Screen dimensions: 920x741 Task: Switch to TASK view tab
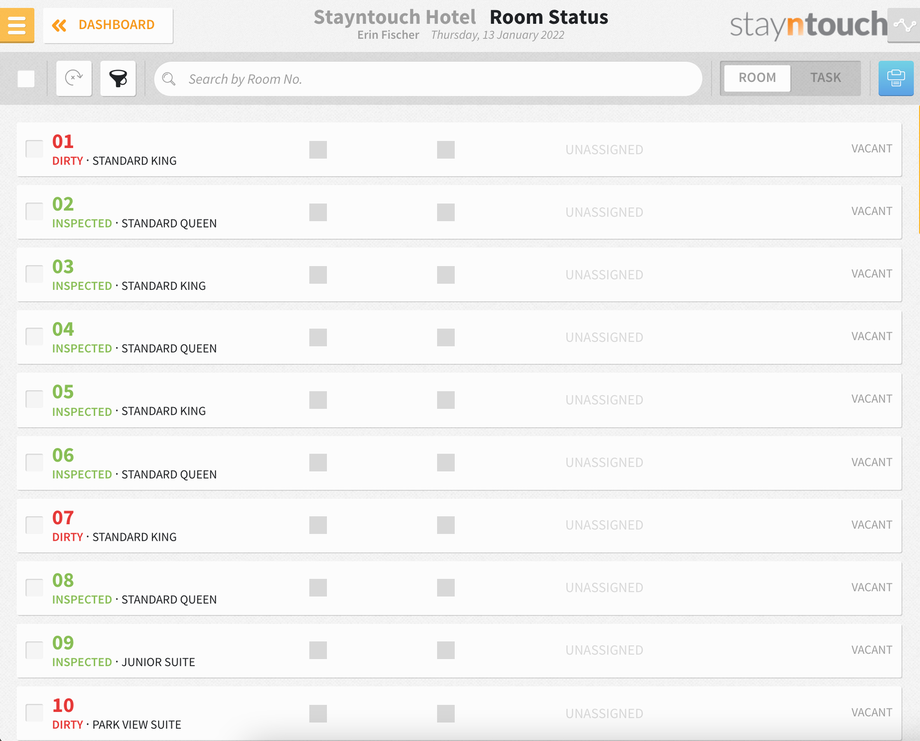(825, 77)
